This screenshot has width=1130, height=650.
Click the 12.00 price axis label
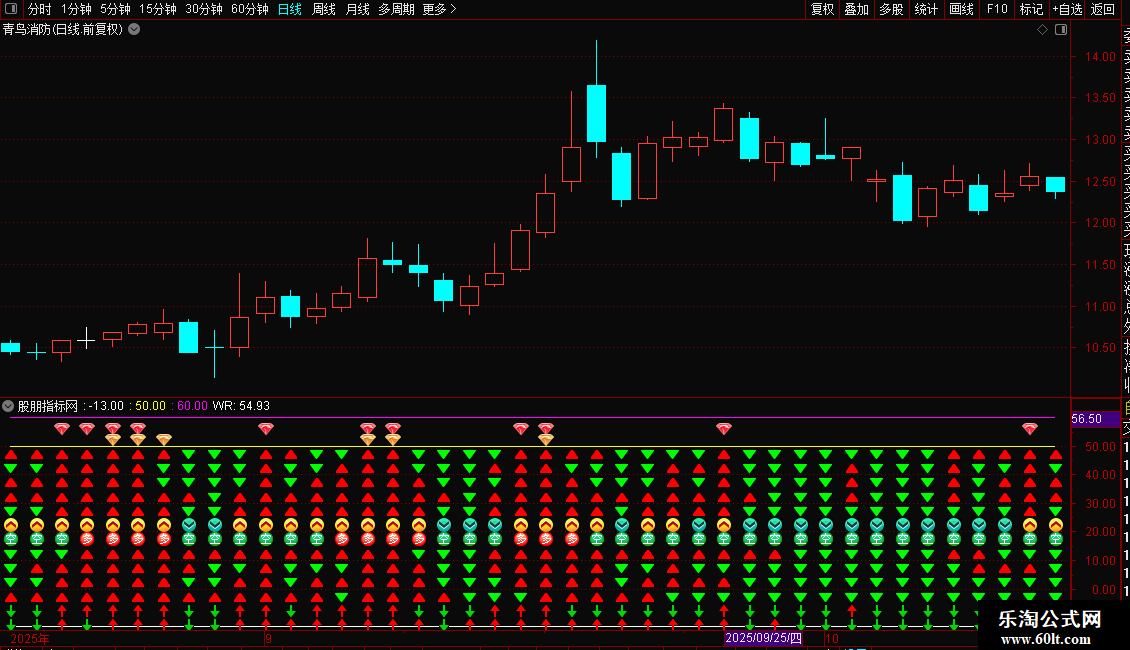1100,223
